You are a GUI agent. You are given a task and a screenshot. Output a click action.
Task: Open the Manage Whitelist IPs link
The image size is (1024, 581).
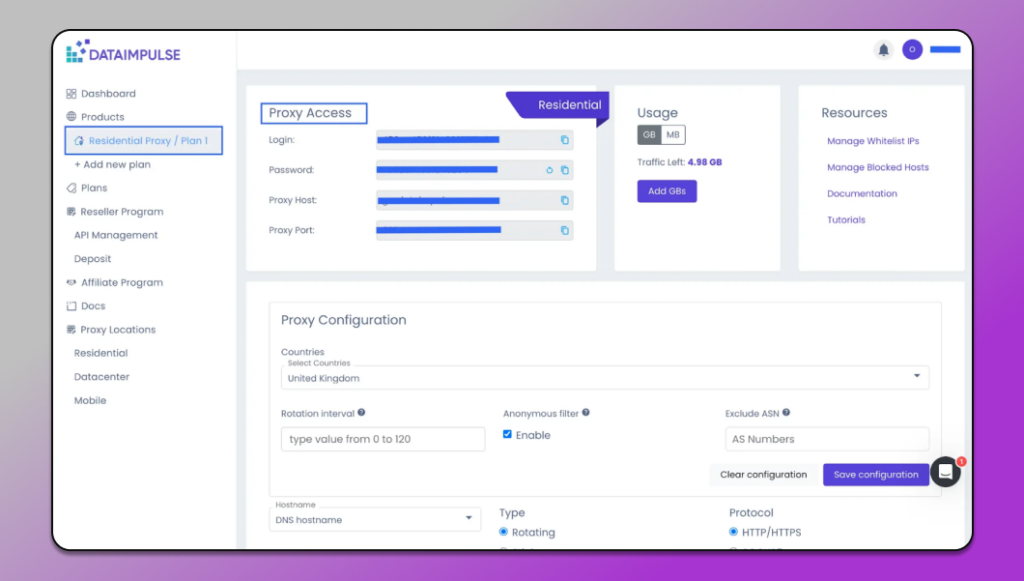click(x=871, y=140)
